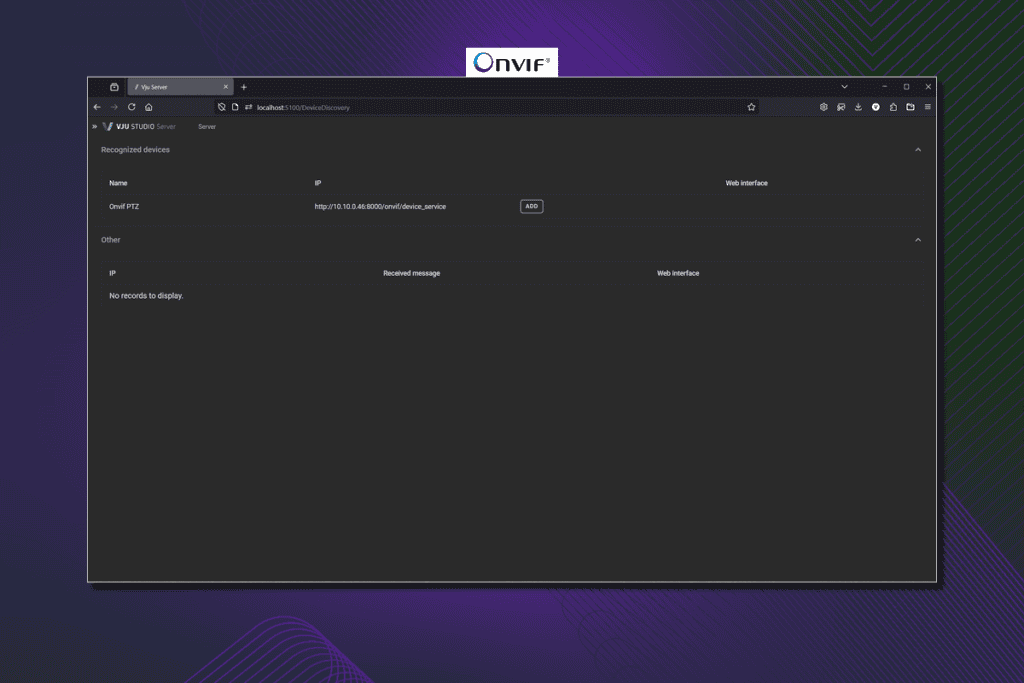Open browser hamburger menu
1024x683 pixels.
pyautogui.click(x=927, y=107)
